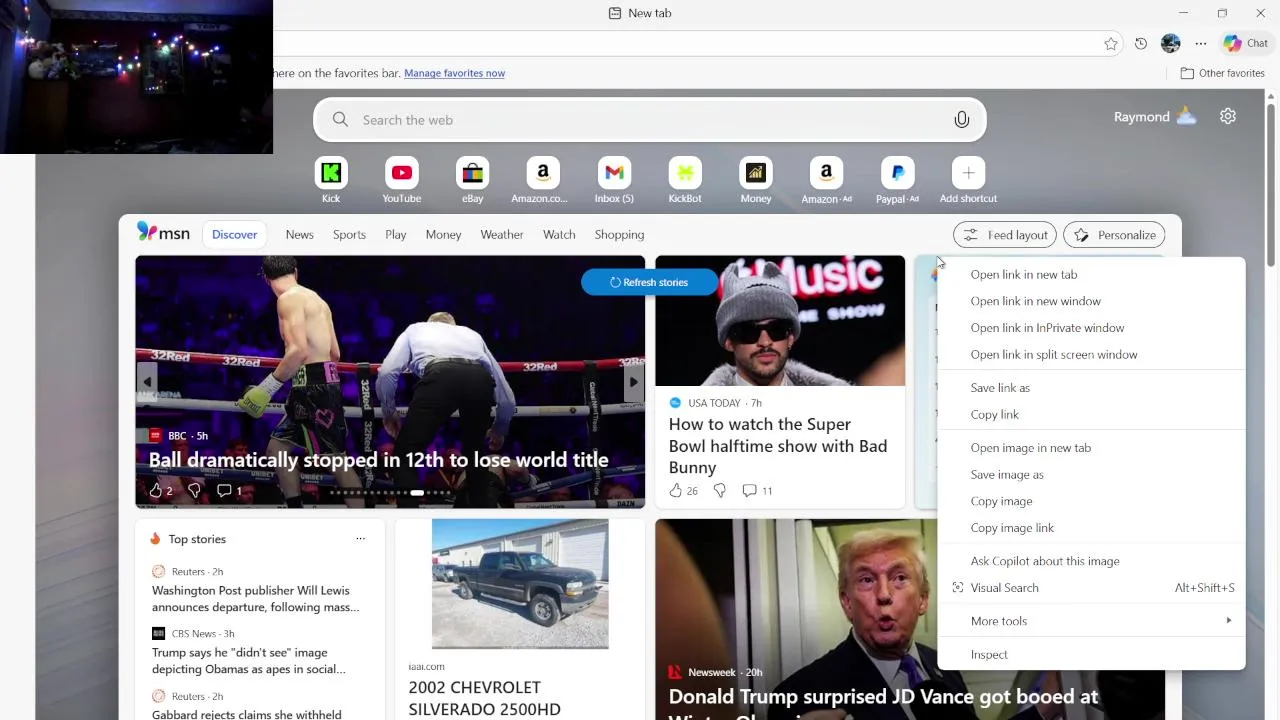The height and width of the screenshot is (720, 1280).
Task: Click the Personalize button
Action: pyautogui.click(x=1114, y=235)
